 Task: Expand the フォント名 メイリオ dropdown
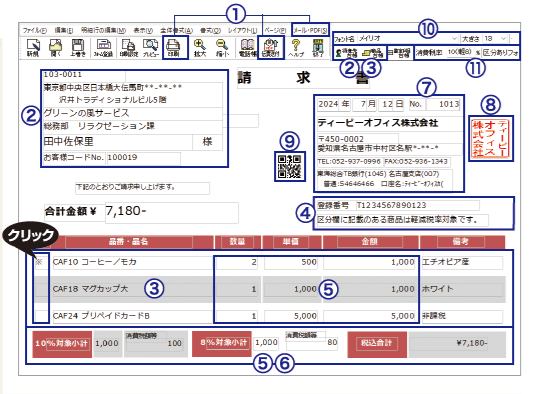coord(454,39)
